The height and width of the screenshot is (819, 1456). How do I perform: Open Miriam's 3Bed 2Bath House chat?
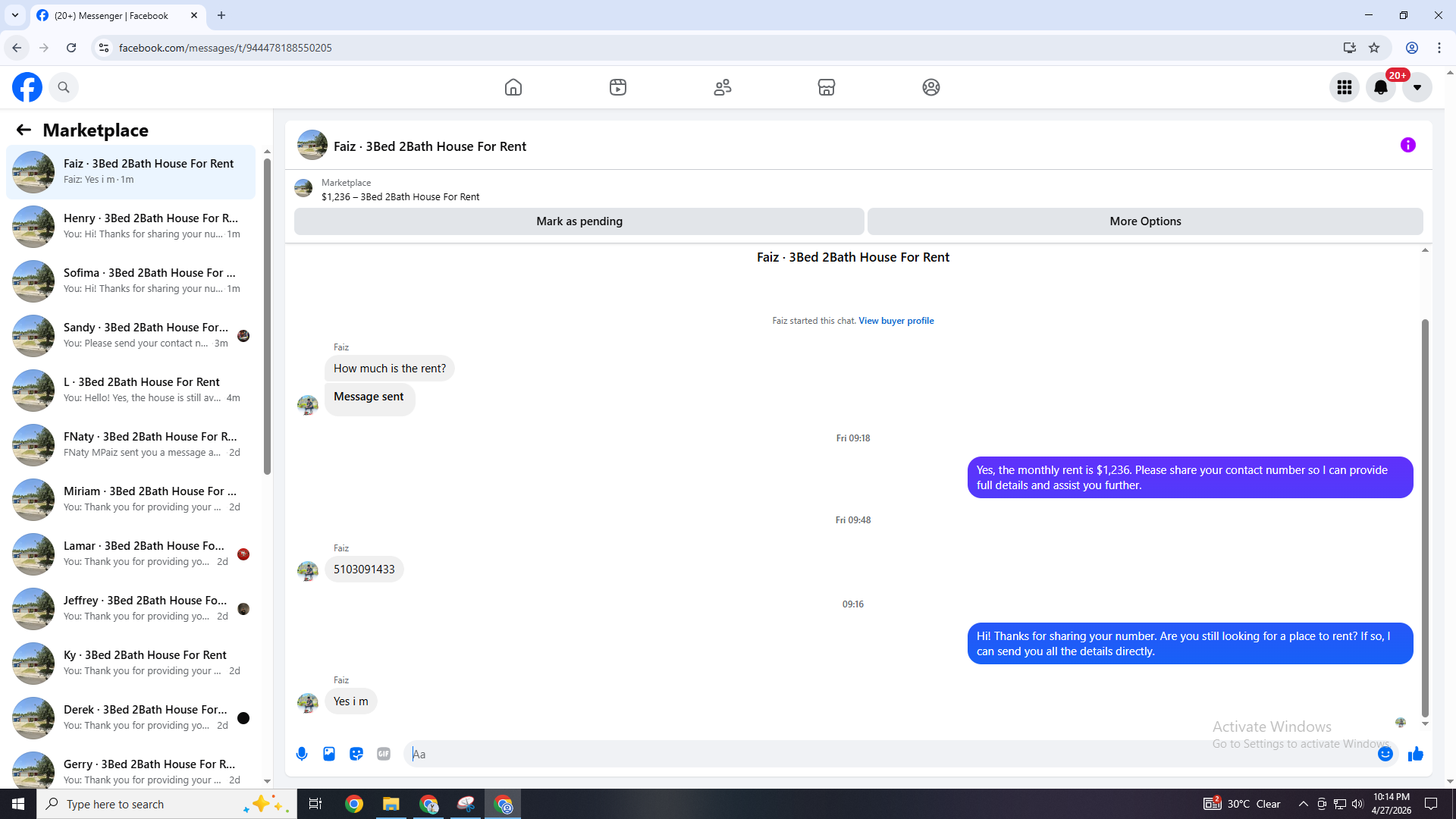point(130,500)
